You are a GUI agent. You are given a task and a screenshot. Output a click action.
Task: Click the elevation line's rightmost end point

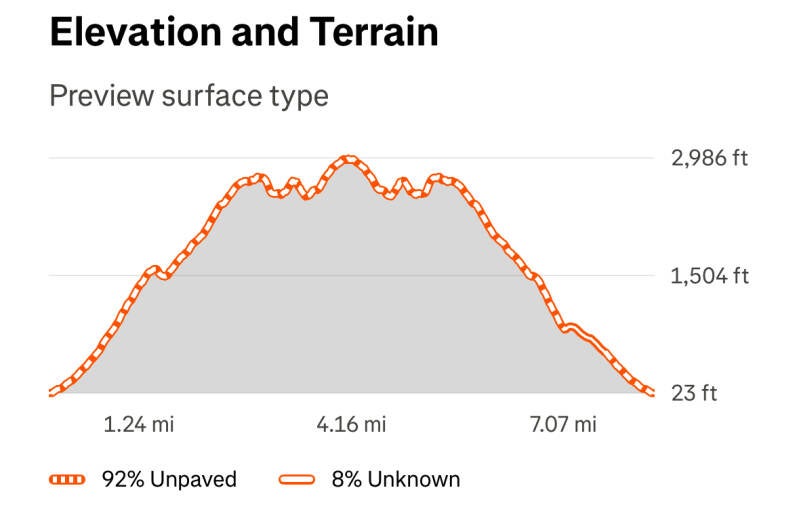(651, 392)
